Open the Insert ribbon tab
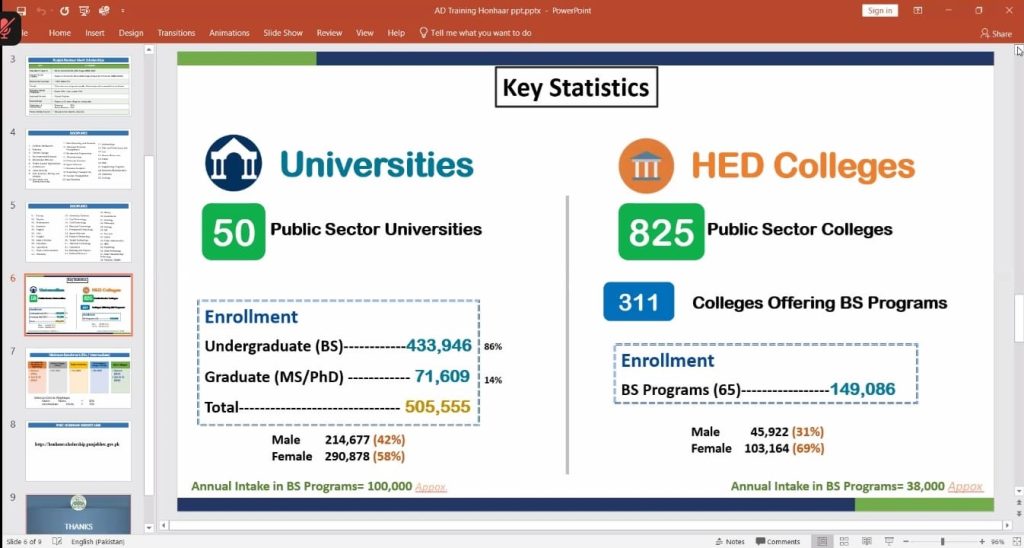 coord(95,33)
